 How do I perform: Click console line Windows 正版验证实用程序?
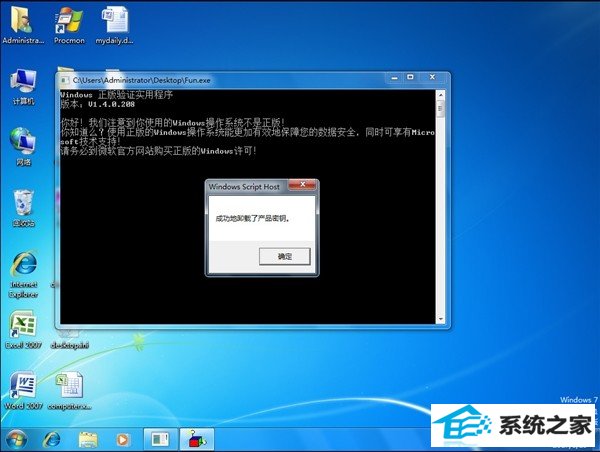point(117,95)
